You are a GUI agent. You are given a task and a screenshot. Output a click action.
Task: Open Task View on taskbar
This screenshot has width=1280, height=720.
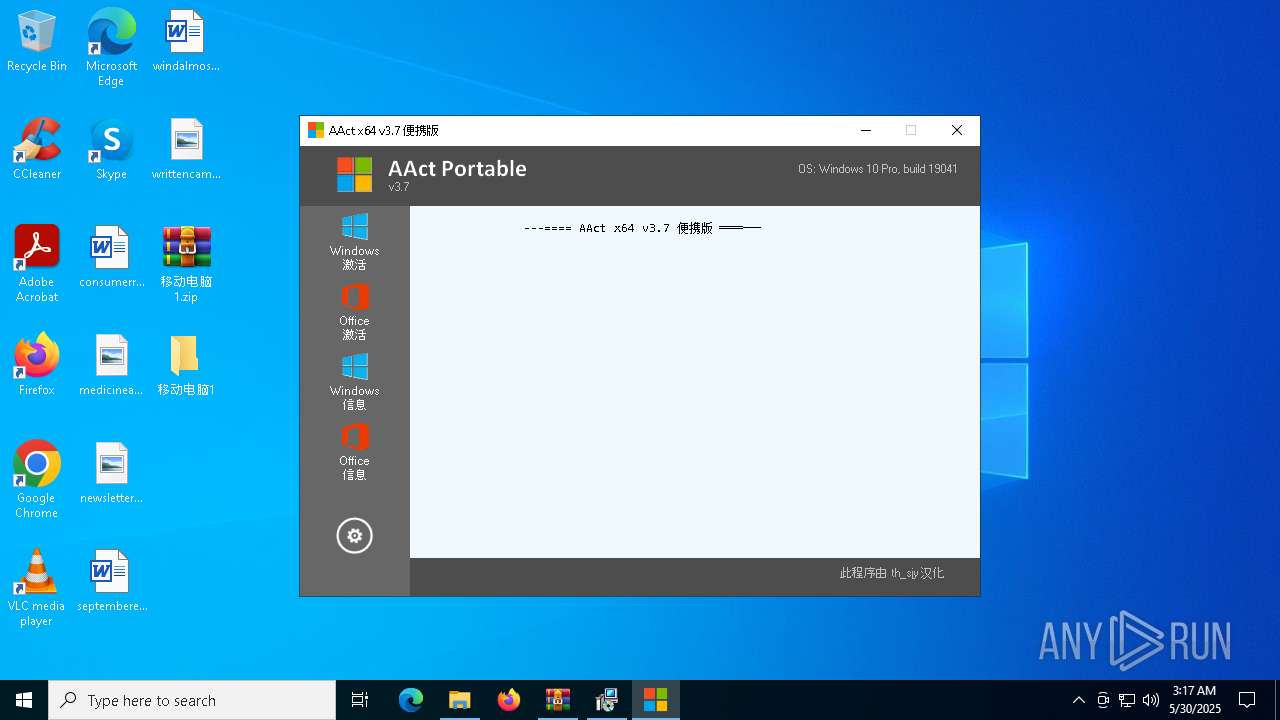pyautogui.click(x=360, y=700)
